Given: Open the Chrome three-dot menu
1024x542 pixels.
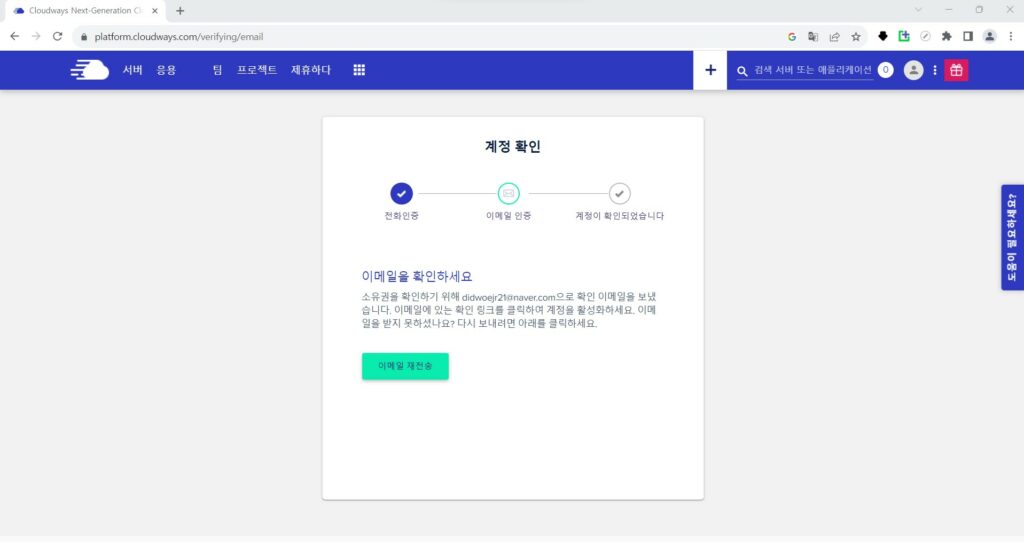Looking at the screenshot, I should pyautogui.click(x=1011, y=37).
